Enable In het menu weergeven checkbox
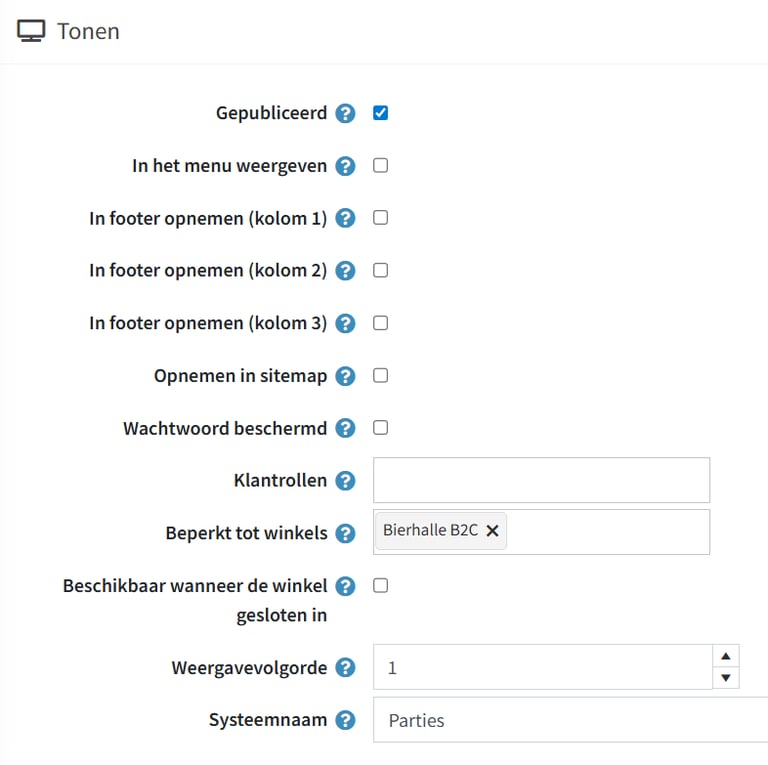Viewport: 768px width, 765px height. coord(381,166)
